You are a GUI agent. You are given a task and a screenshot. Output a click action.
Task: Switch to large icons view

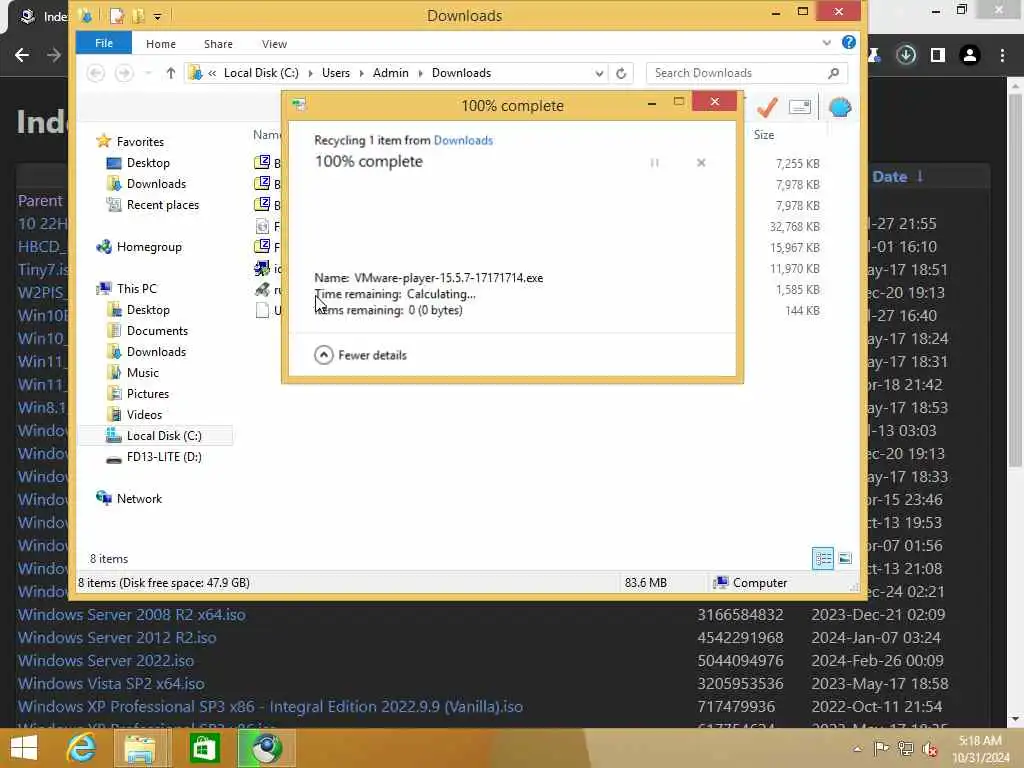(x=845, y=558)
